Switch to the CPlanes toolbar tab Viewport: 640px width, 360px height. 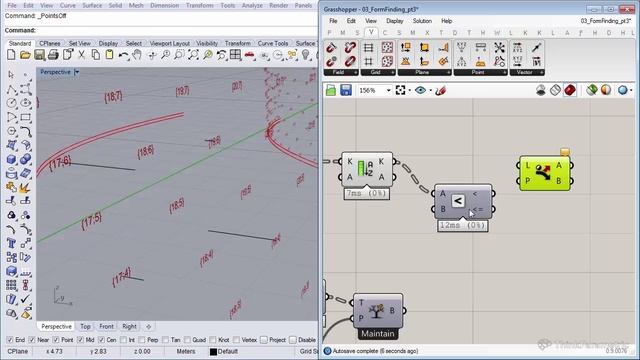pos(50,43)
